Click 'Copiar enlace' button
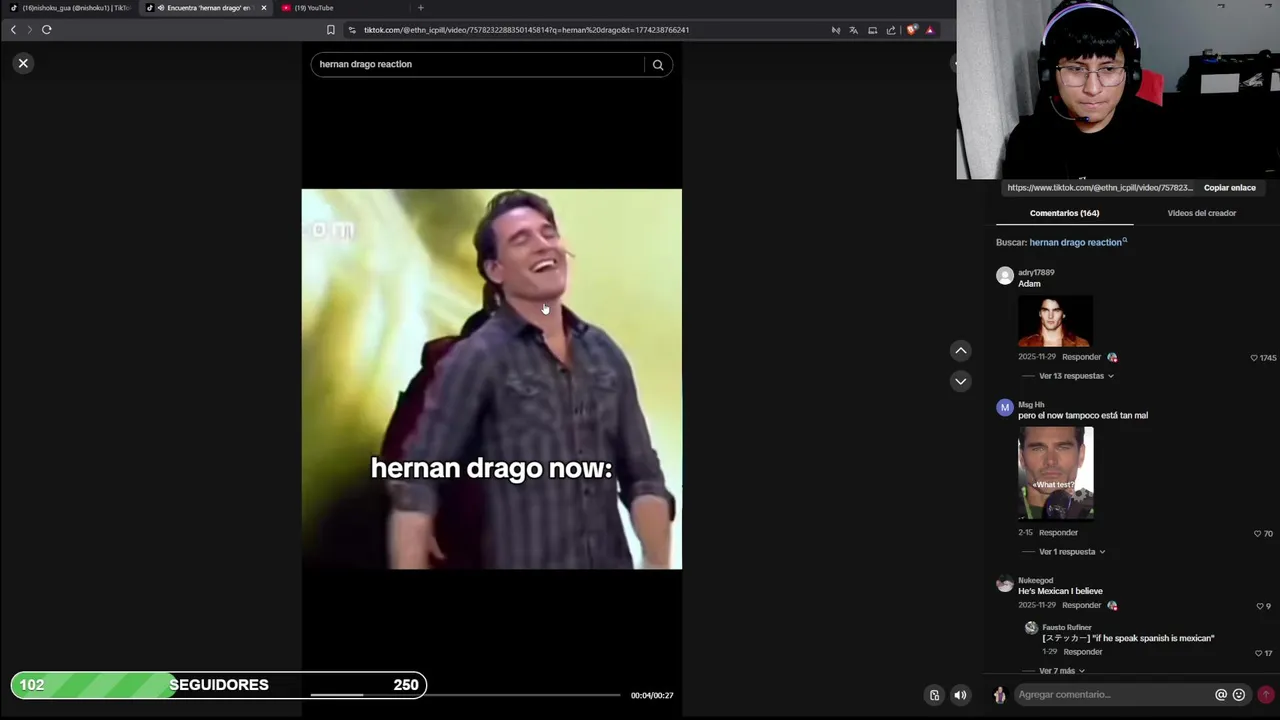 point(1229,188)
